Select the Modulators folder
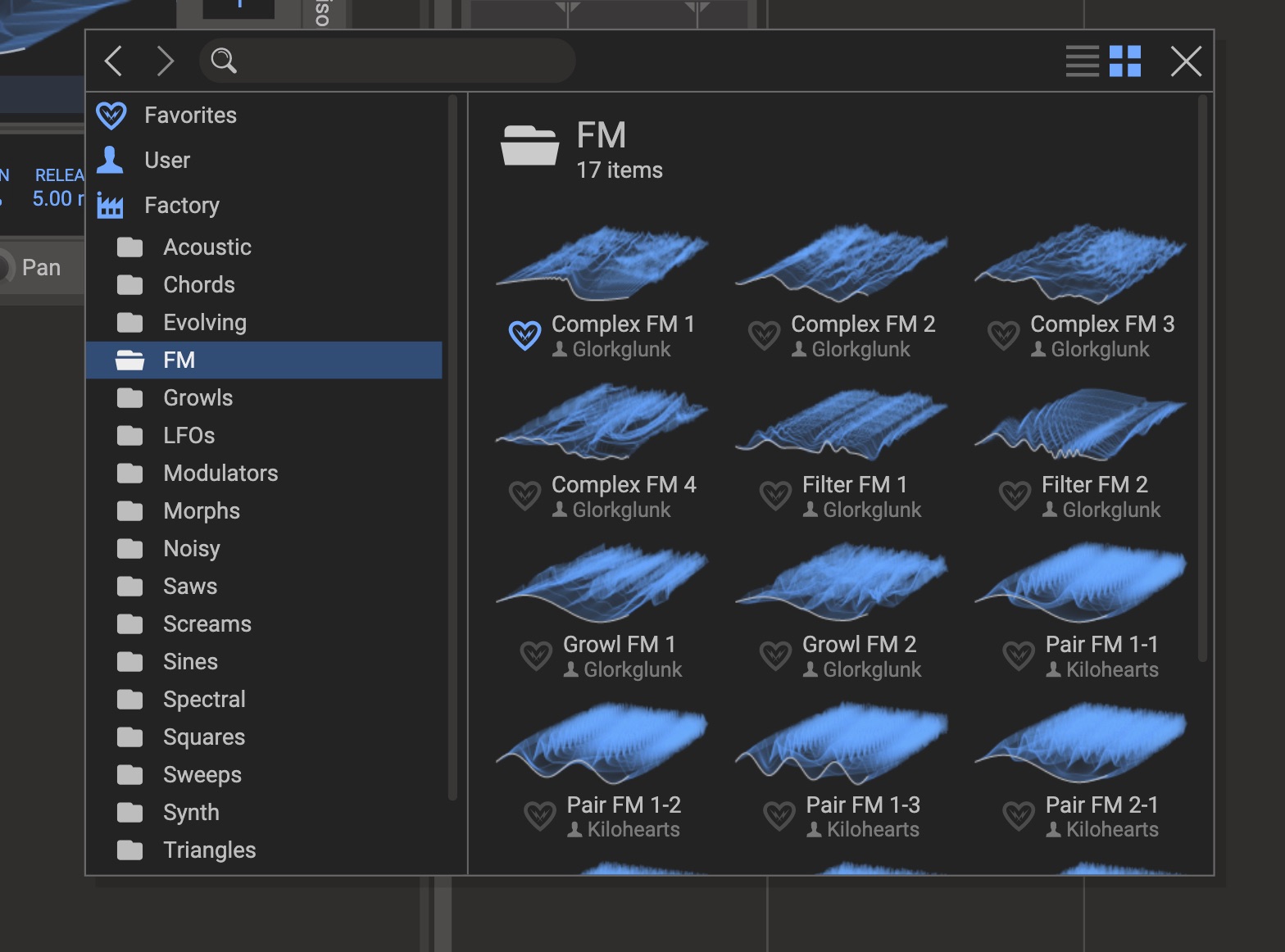This screenshot has height=952, width=1285. point(220,474)
